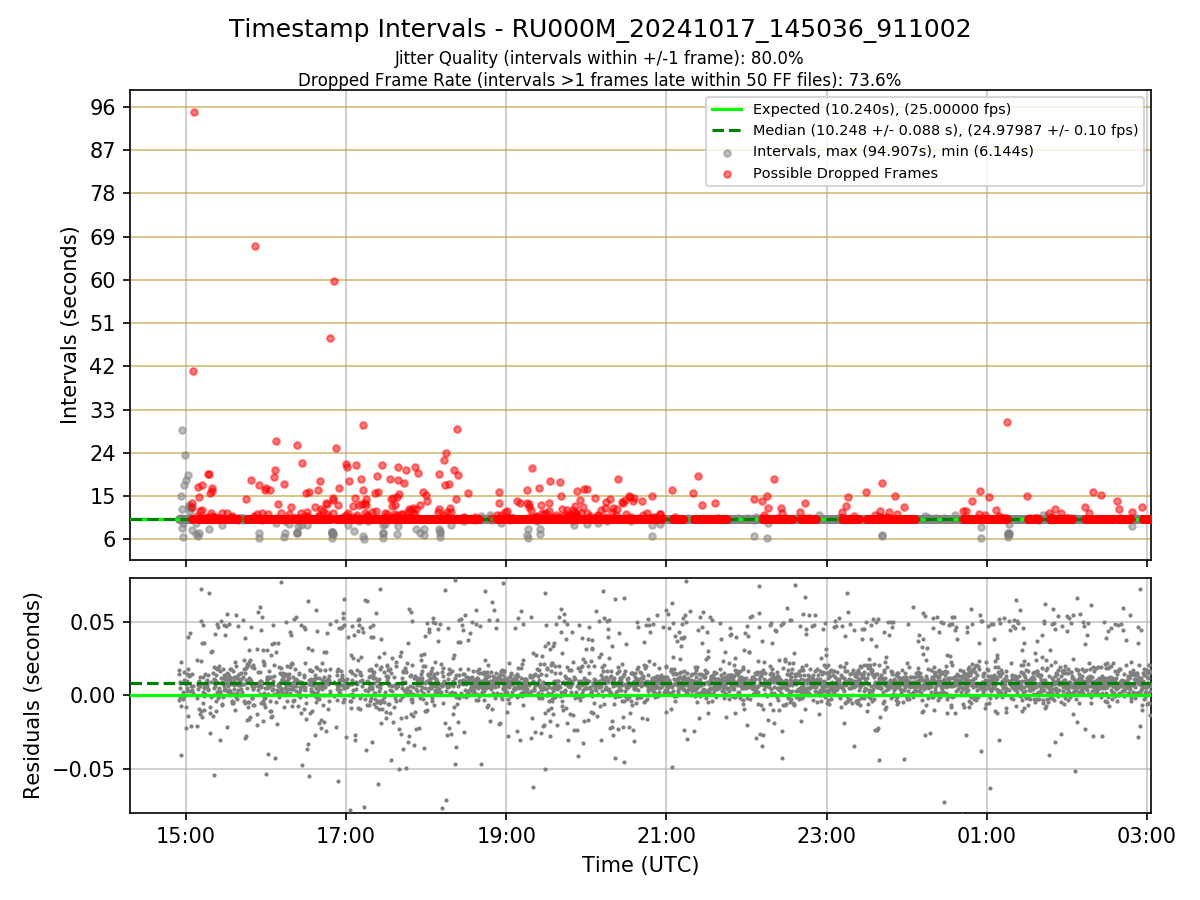The width and height of the screenshot is (1200, 900).
Task: Click the '87' y-axis tick label
Action: (x=104, y=150)
